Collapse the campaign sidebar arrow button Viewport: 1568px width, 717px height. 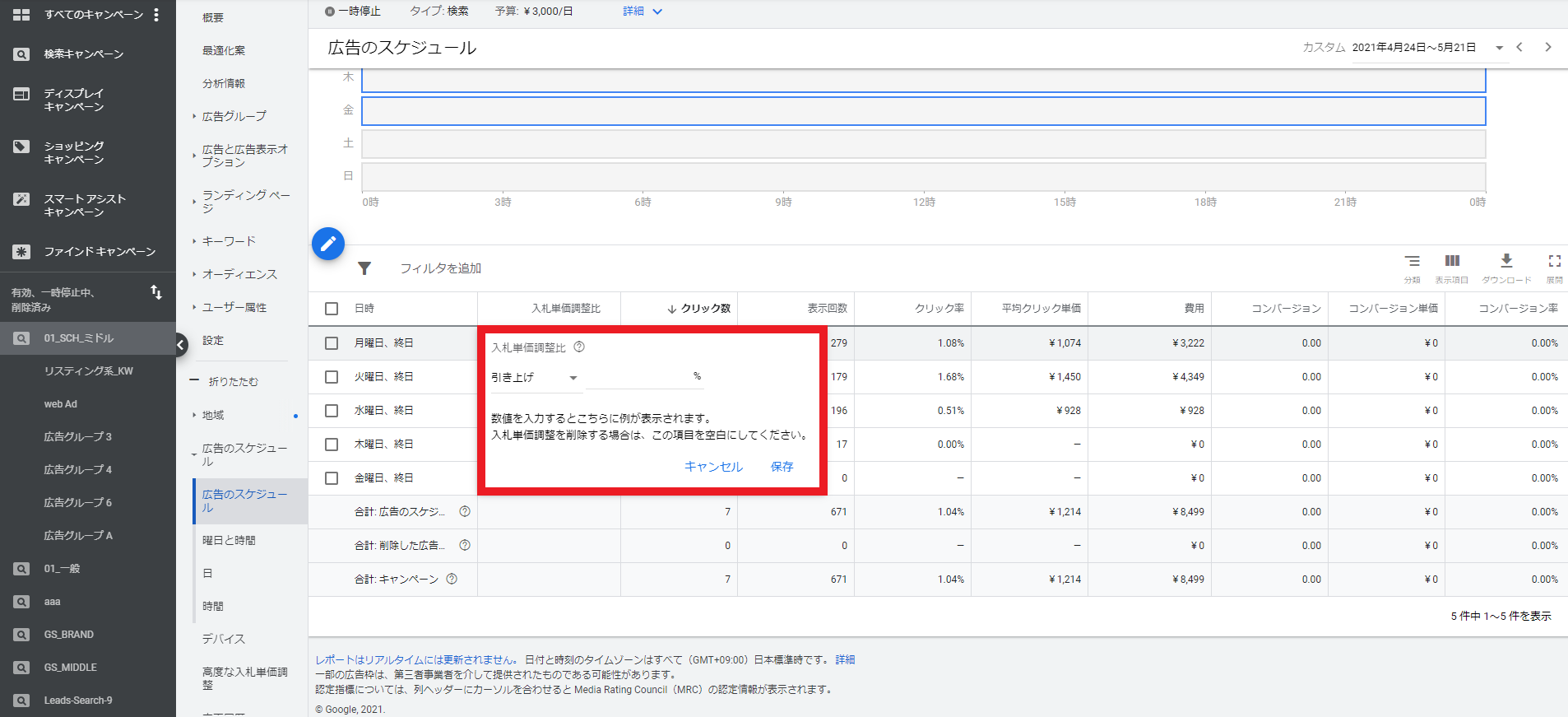pyautogui.click(x=181, y=345)
